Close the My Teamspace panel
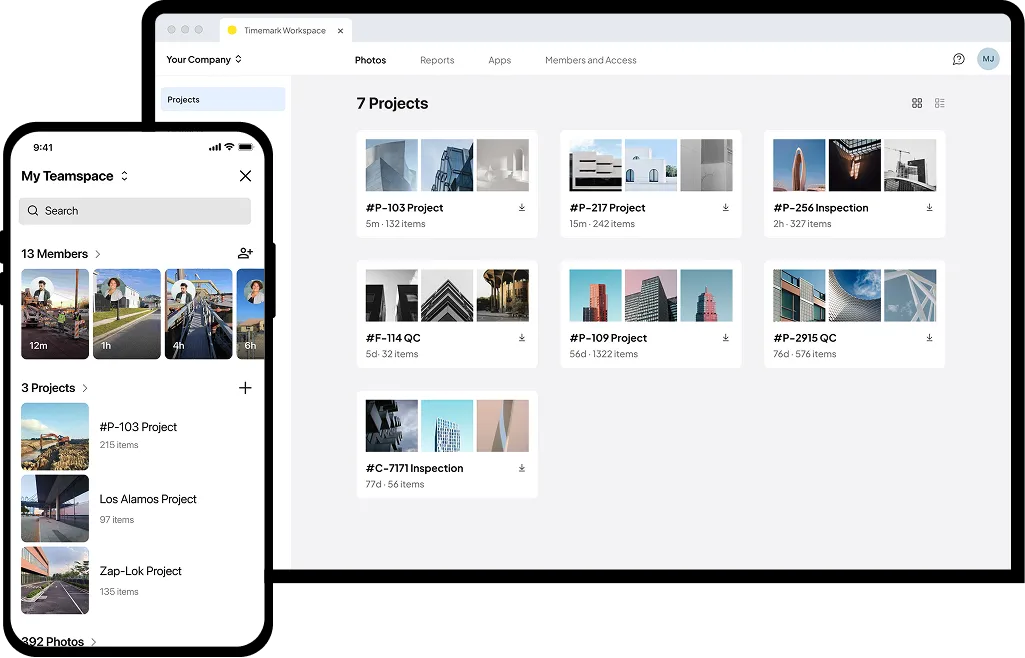The image size is (1025, 658). point(245,176)
